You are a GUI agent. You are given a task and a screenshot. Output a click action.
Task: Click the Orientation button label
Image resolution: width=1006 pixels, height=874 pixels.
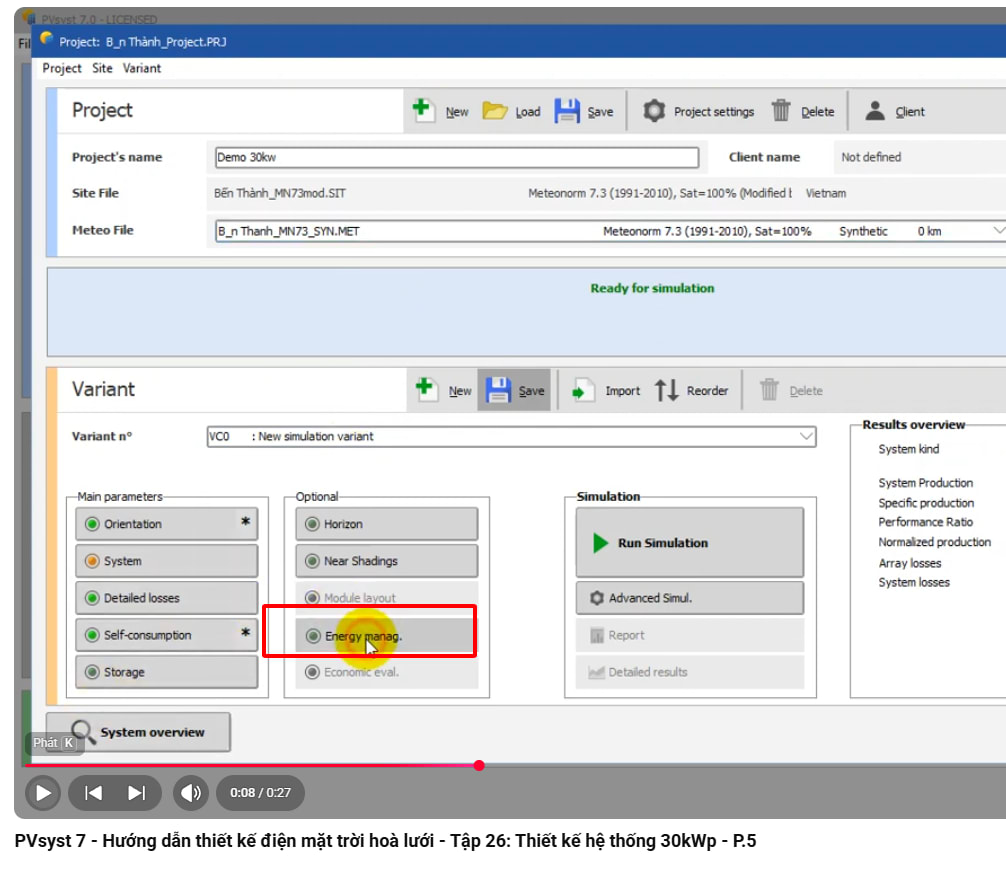pos(133,524)
